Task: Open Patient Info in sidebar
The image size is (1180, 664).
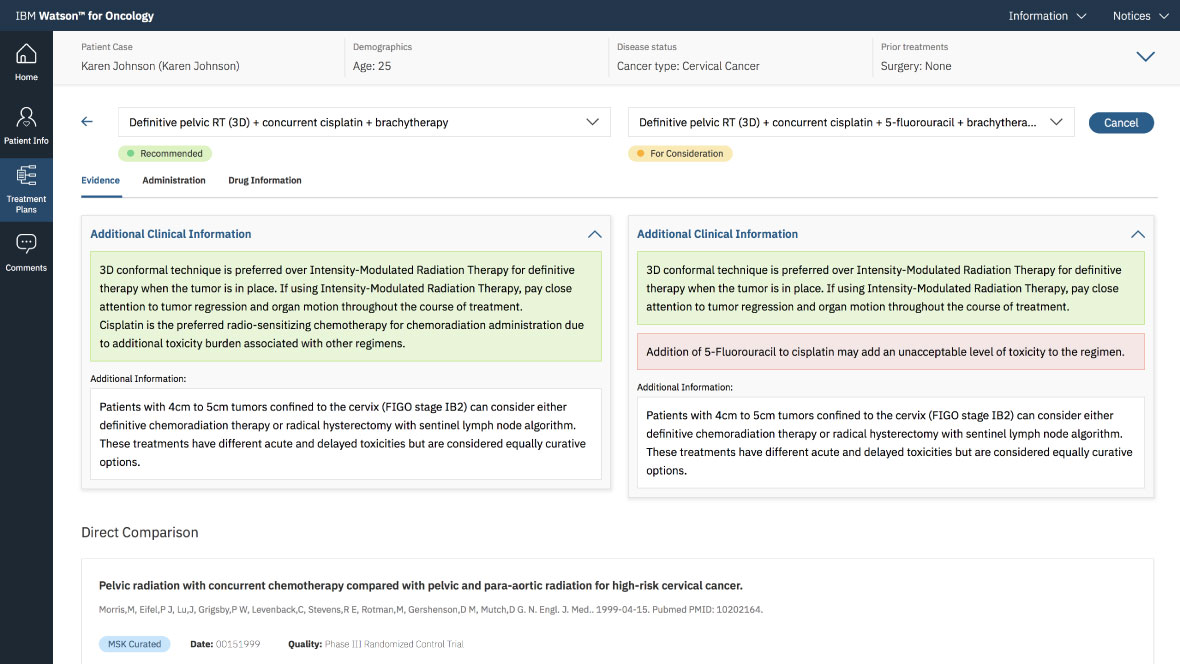Action: [26, 125]
